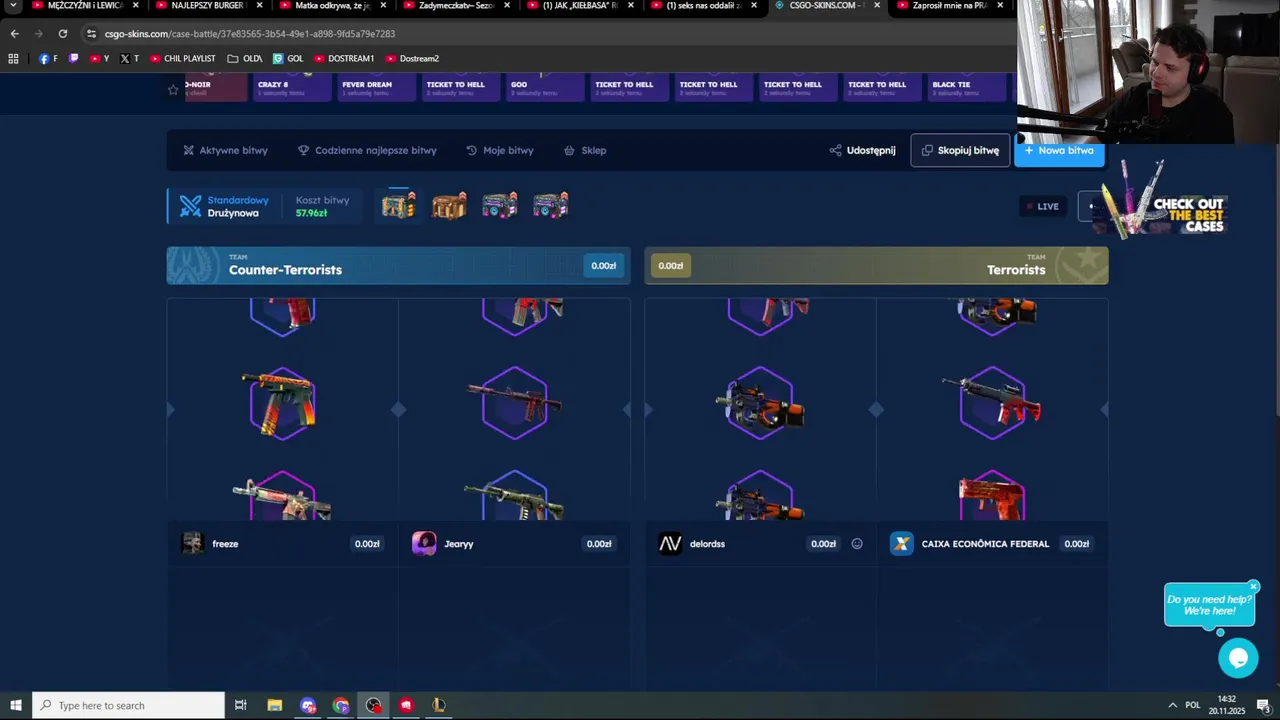Open Codzienne najlepsze bitwy tab

tap(367, 151)
